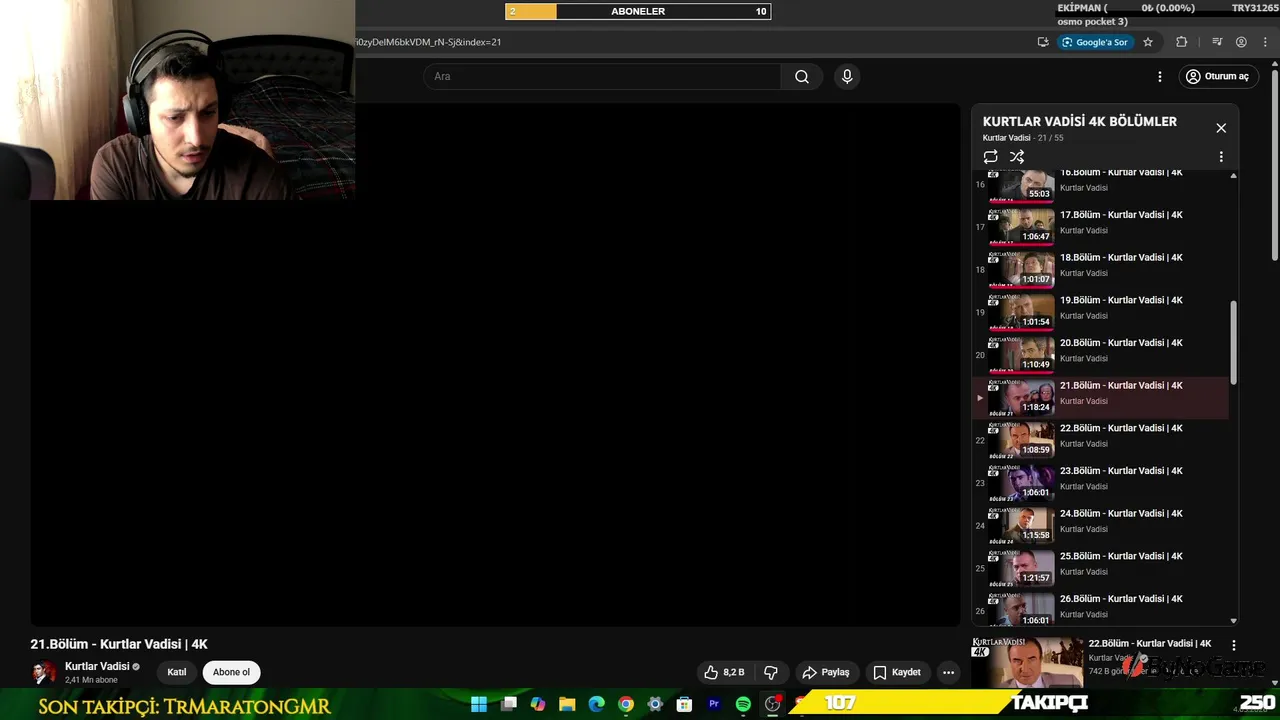Open more actions menu beside Kaydet
The width and height of the screenshot is (1280, 720).
click(948, 673)
